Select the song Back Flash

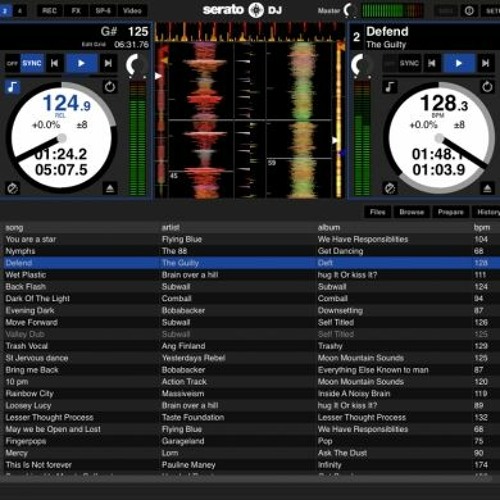tap(25, 287)
